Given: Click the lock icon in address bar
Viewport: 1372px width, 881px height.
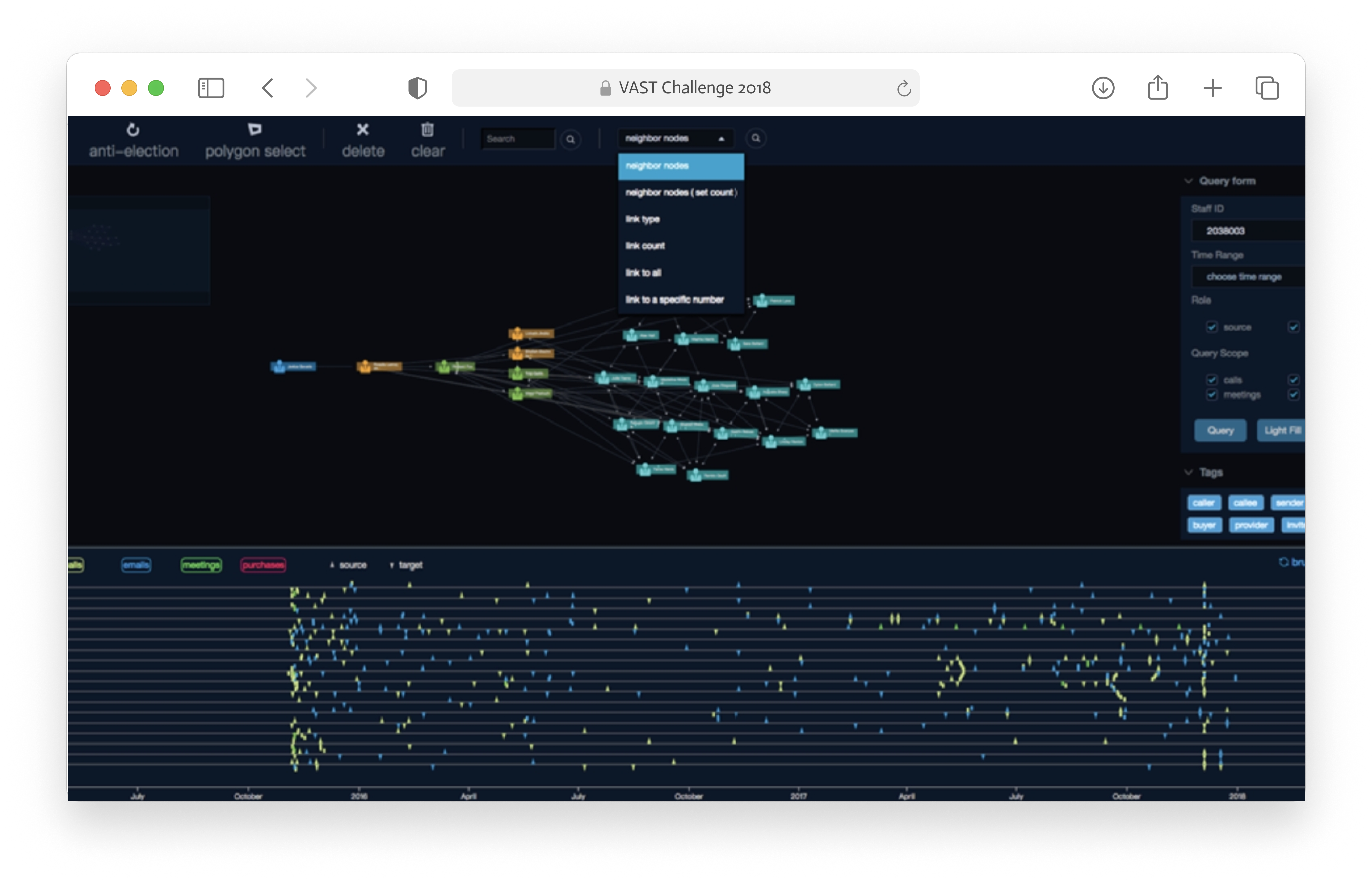Looking at the screenshot, I should 605,88.
